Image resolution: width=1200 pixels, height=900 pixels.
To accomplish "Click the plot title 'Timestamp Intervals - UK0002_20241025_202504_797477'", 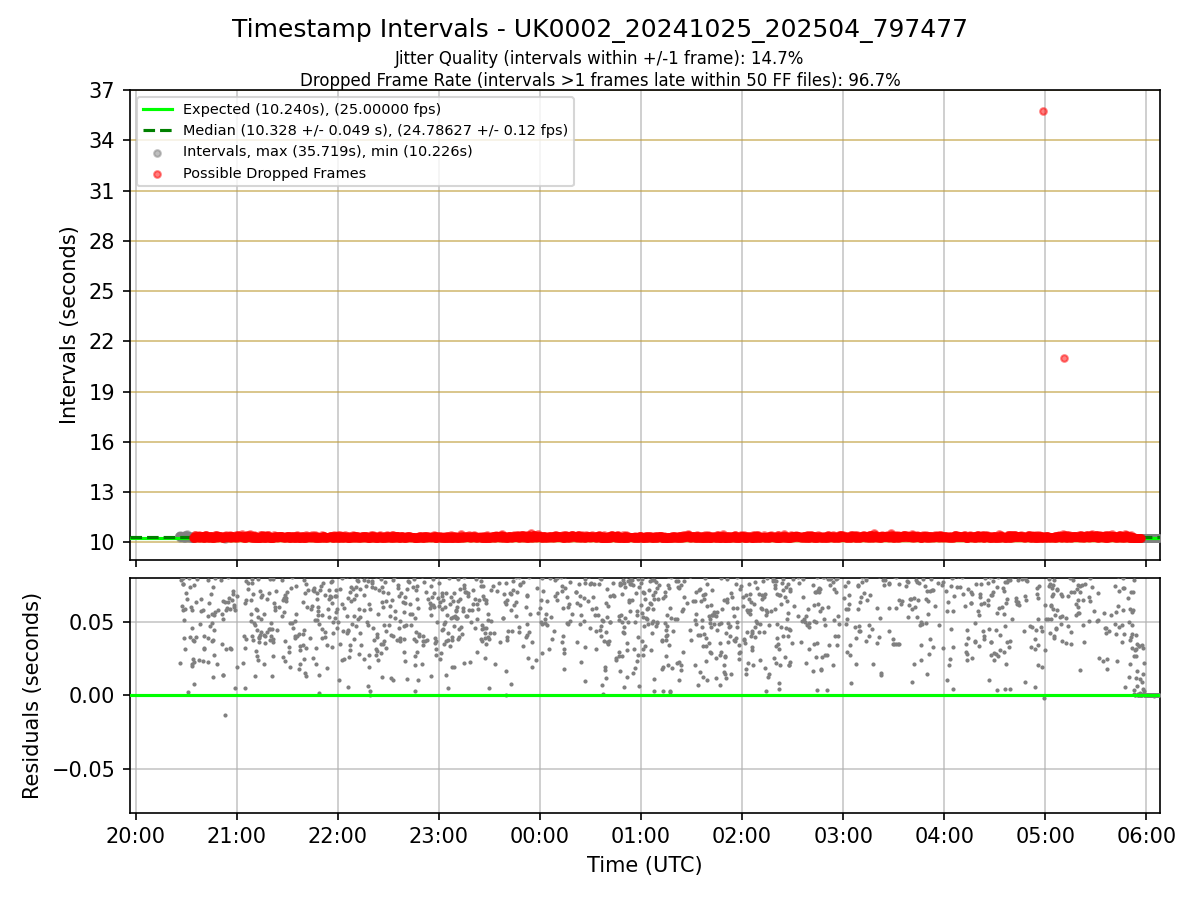I will pos(599,29).
